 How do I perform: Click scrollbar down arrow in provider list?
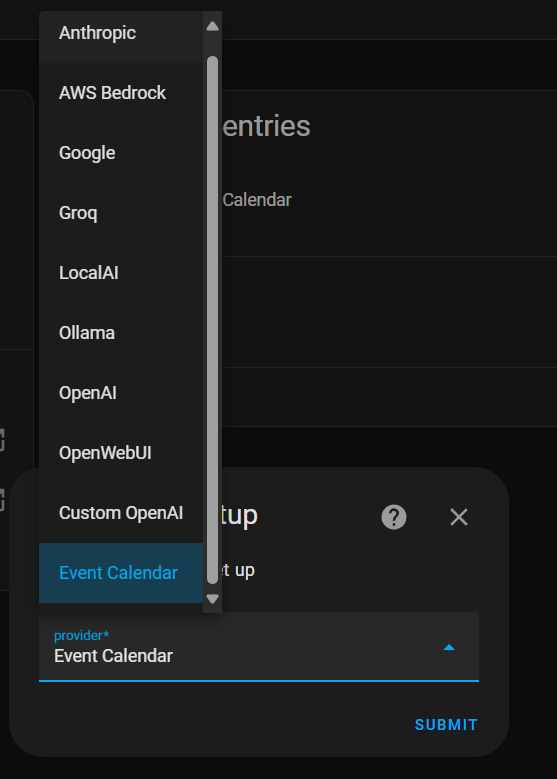tap(213, 599)
